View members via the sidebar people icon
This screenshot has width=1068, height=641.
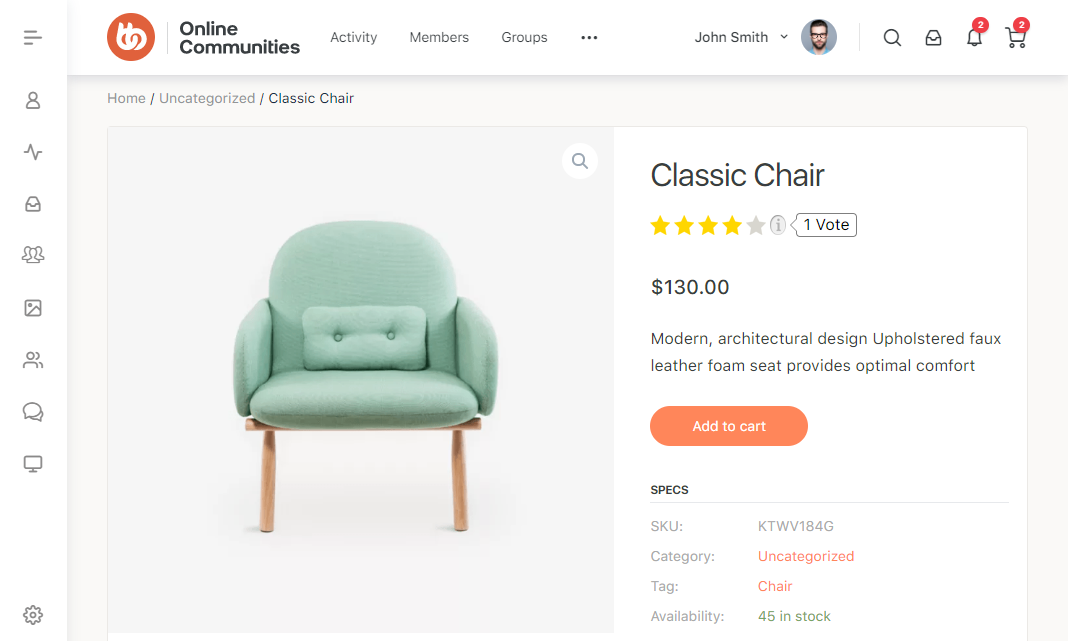coord(33,359)
